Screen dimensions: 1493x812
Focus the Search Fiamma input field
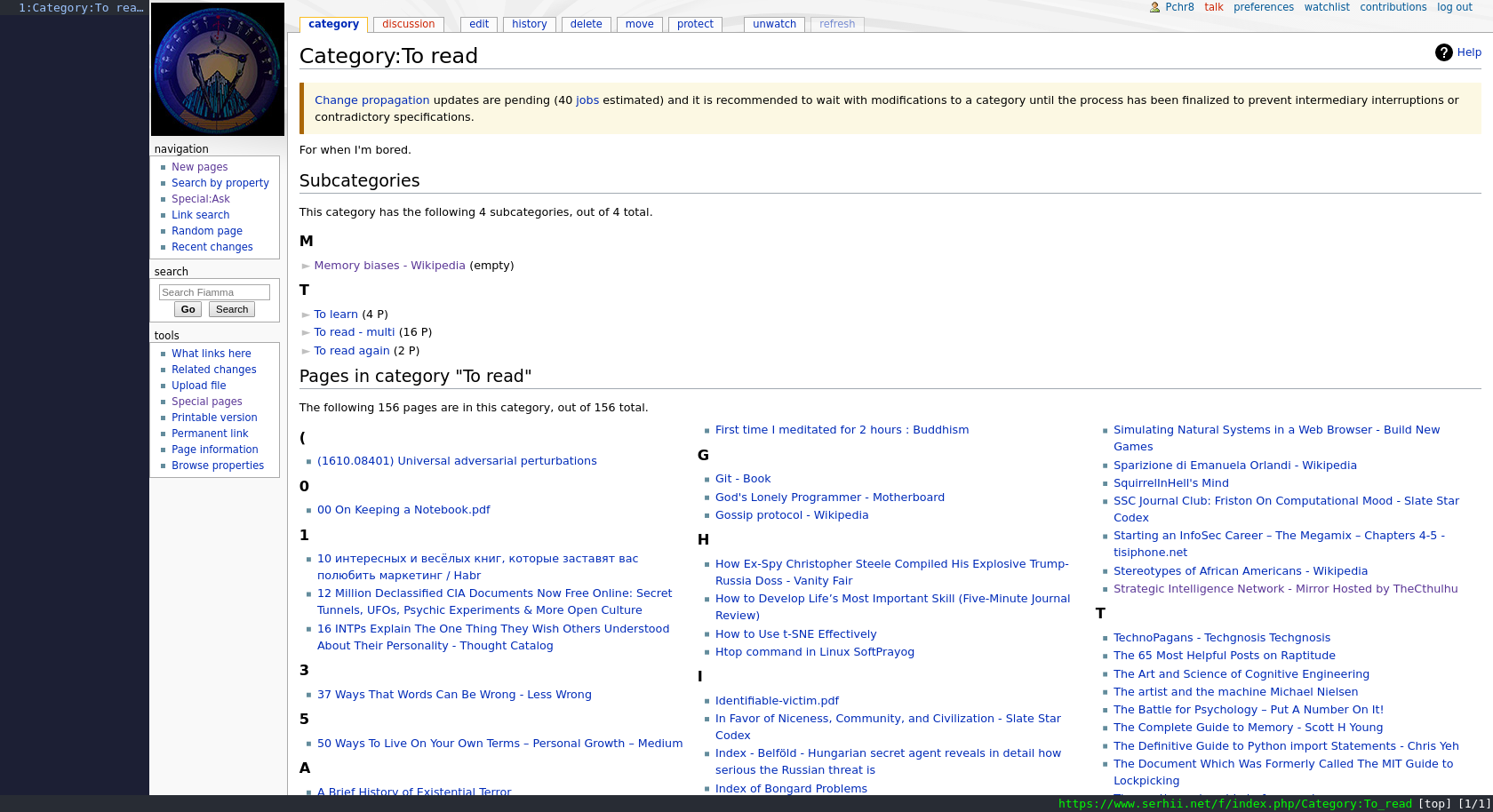click(214, 292)
